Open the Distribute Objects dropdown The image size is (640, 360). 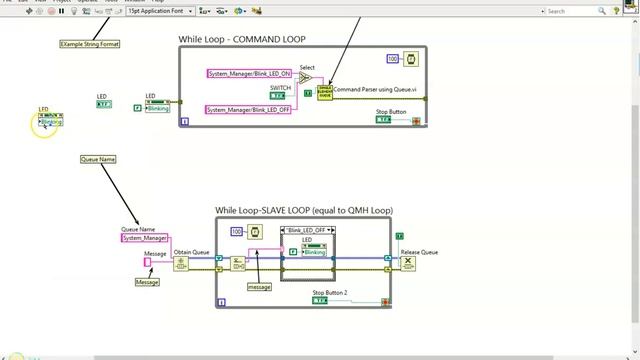(222, 11)
